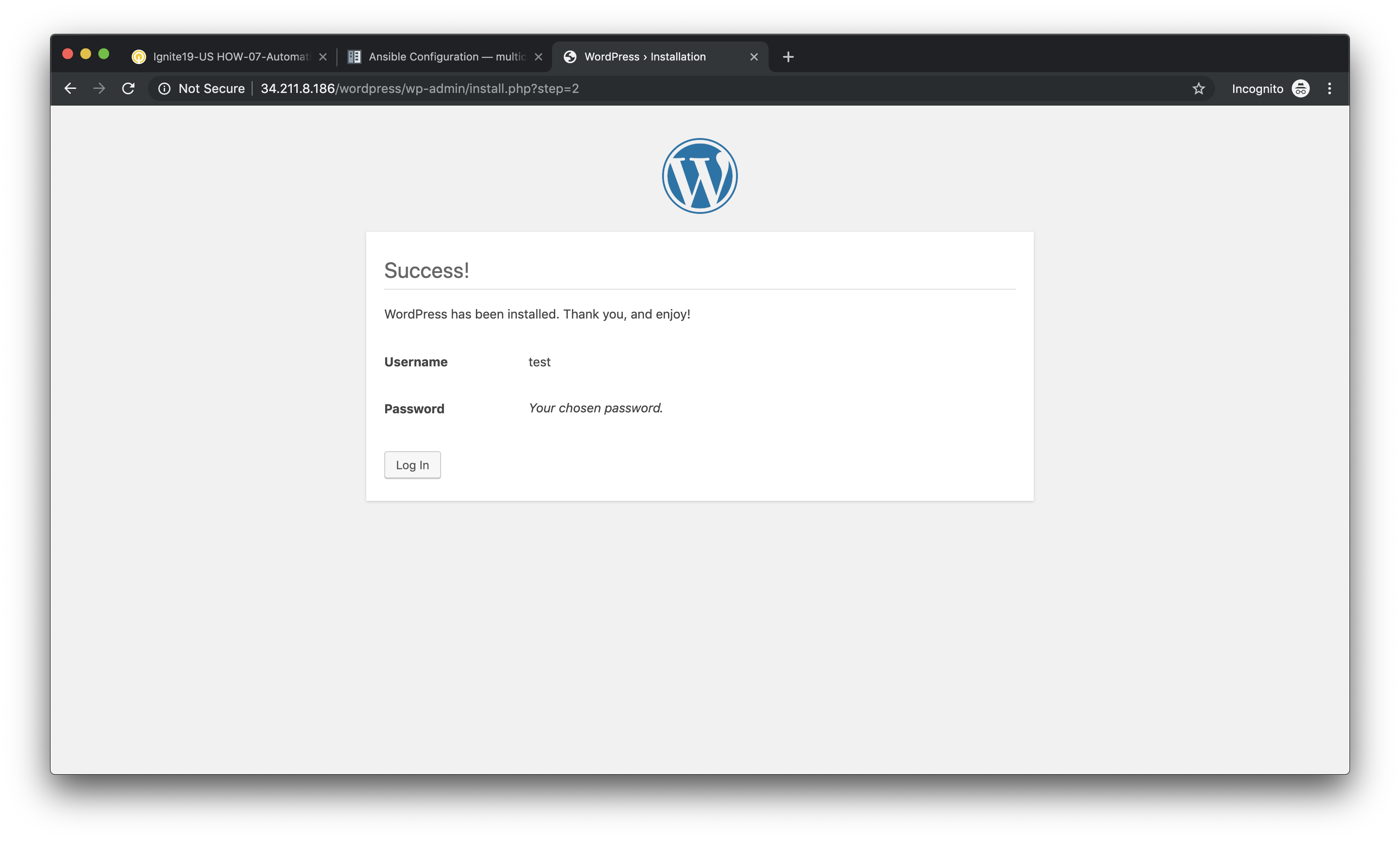This screenshot has height=841, width=1400.
Task: Maximize the window with green button
Action: 104,54
